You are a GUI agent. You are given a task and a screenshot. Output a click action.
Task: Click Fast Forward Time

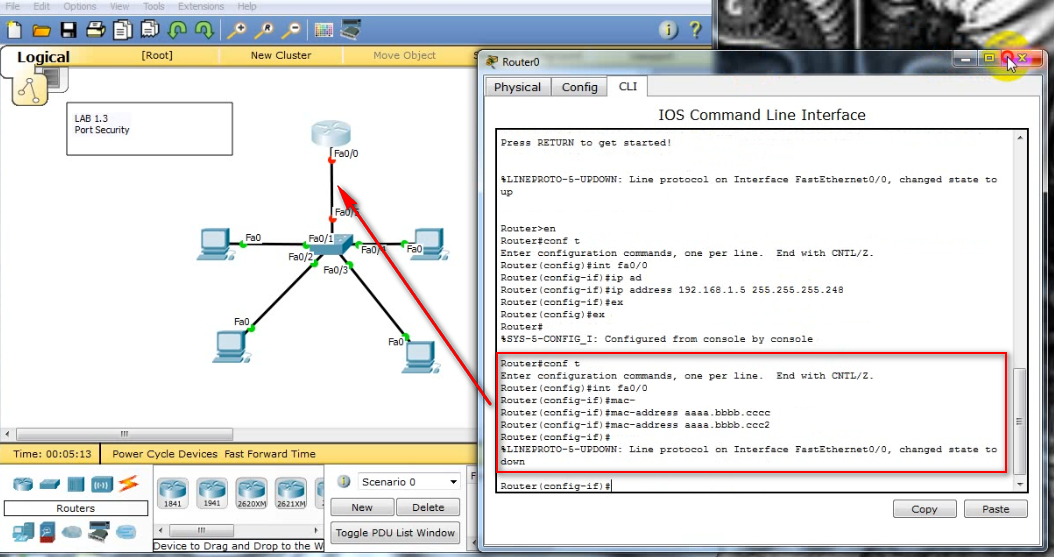tap(270, 454)
